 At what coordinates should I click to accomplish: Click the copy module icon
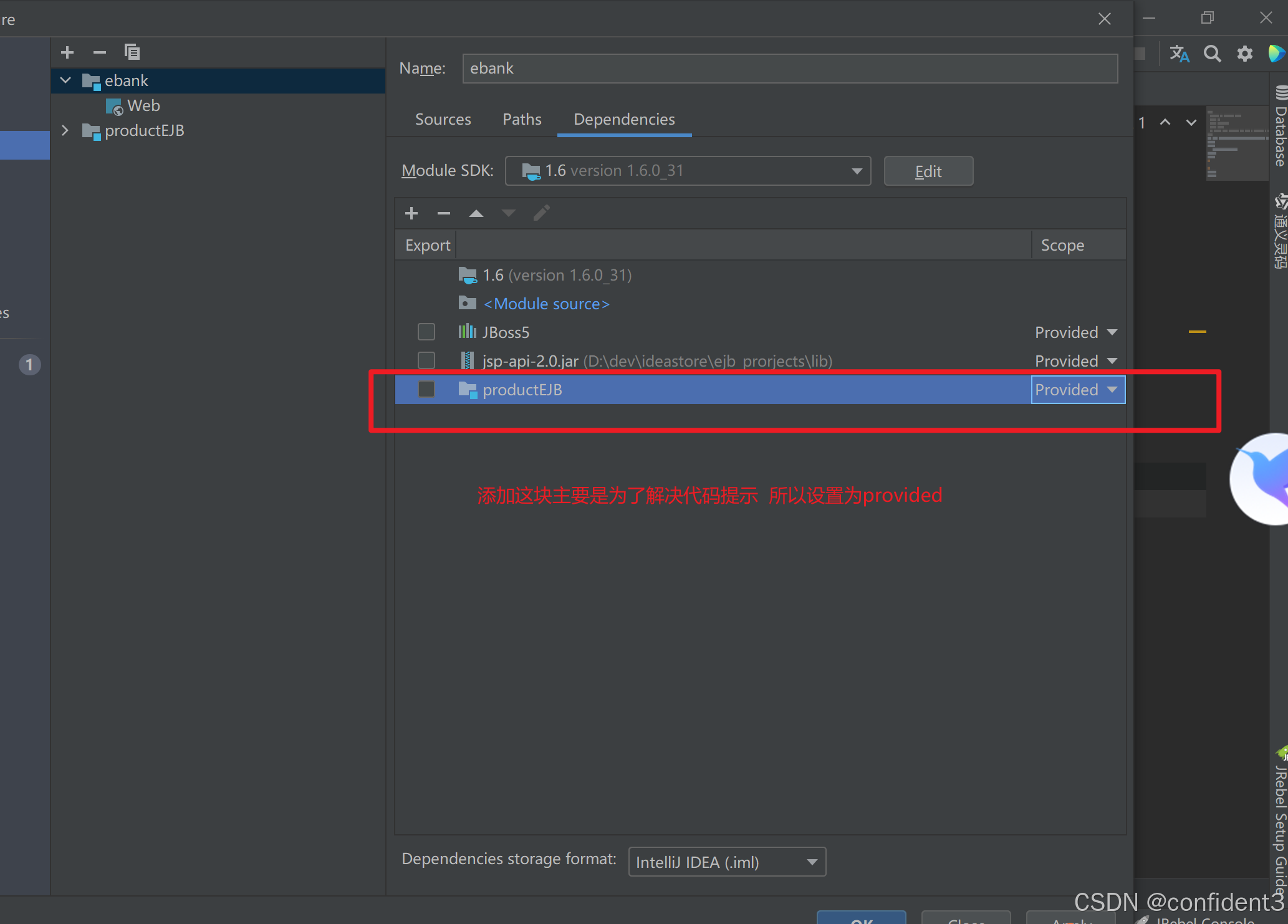(x=132, y=52)
